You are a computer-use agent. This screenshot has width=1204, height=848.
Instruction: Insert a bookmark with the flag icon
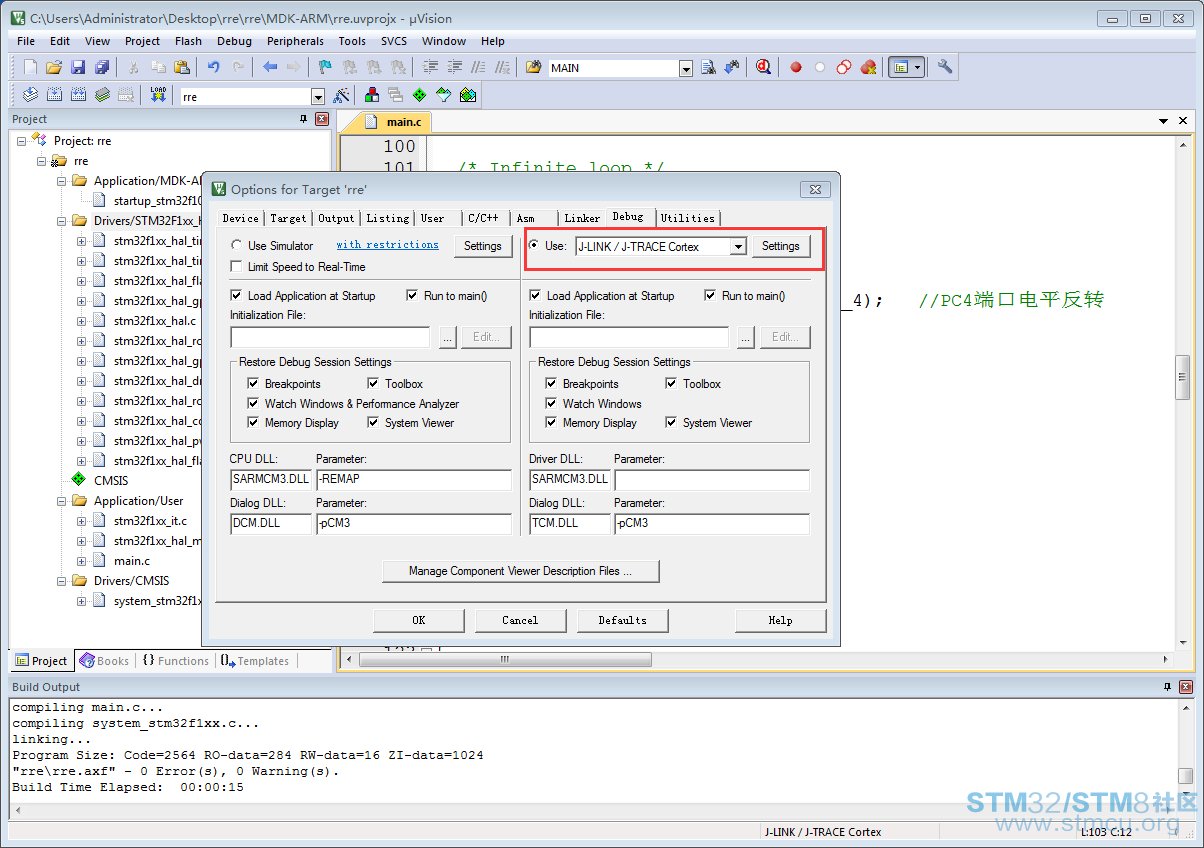coord(325,67)
